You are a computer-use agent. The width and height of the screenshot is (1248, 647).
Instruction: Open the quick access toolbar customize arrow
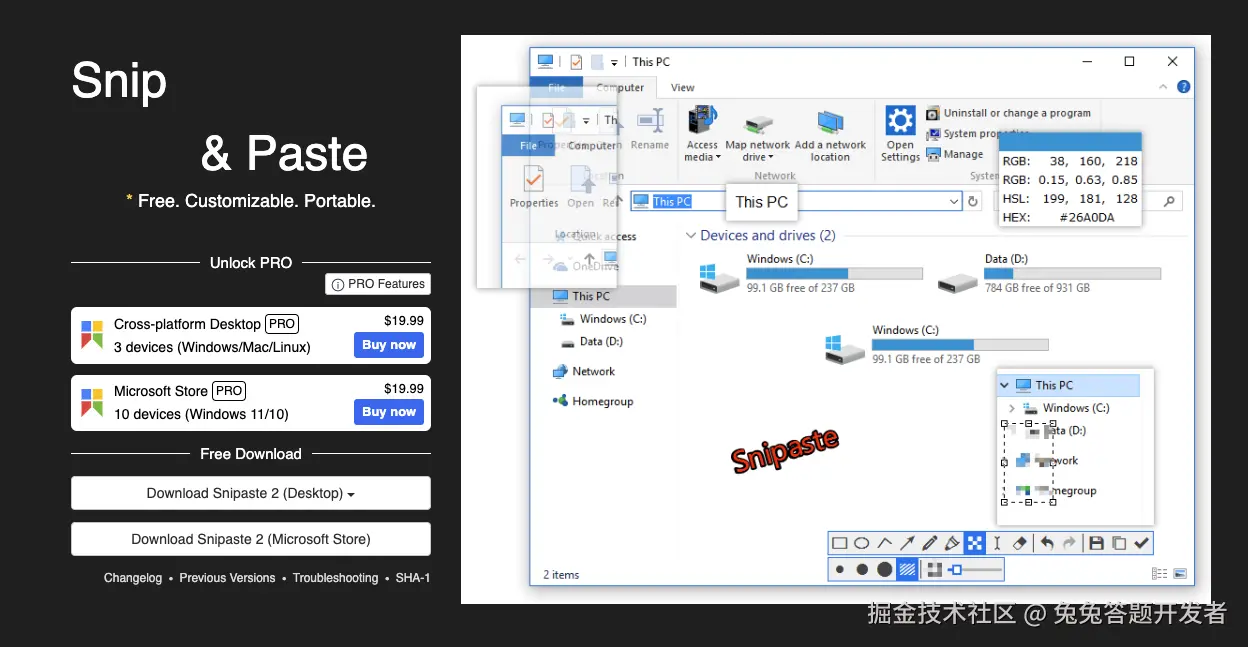click(614, 62)
